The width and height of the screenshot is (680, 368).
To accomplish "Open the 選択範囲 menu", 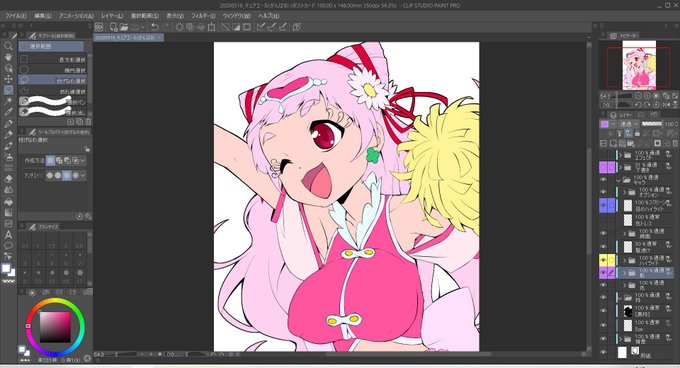I will pyautogui.click(x=145, y=16).
